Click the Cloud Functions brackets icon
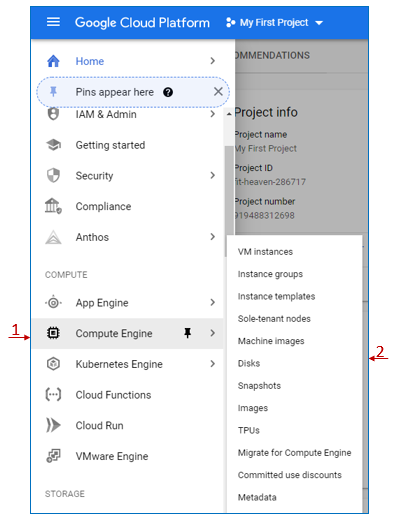The width and height of the screenshot is (398, 525). coord(53,394)
